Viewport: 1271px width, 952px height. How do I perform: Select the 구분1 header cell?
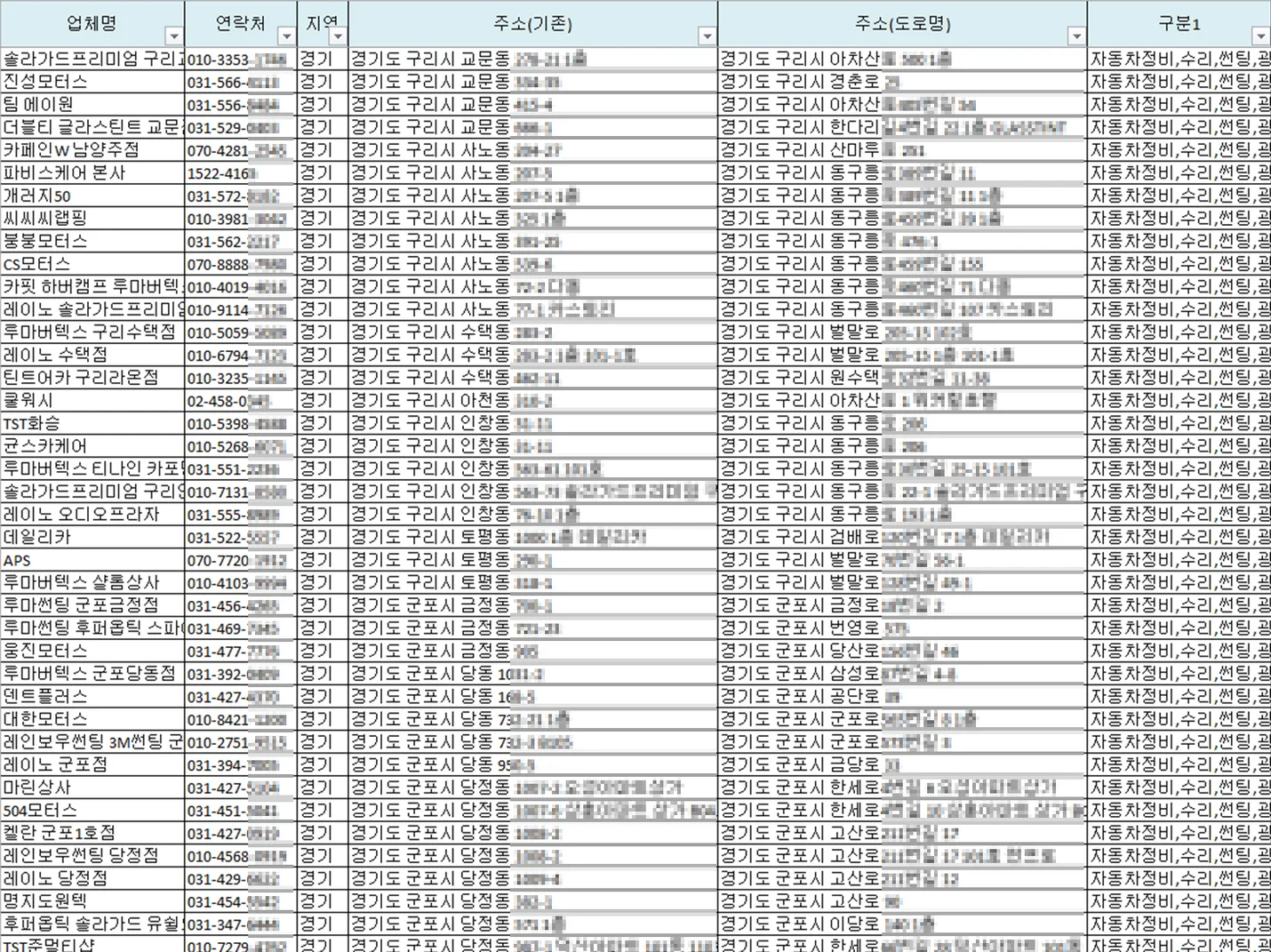pos(1179,24)
